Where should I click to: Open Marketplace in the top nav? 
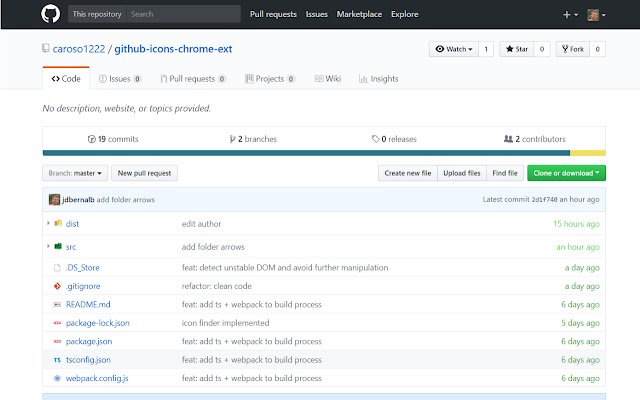(x=359, y=14)
